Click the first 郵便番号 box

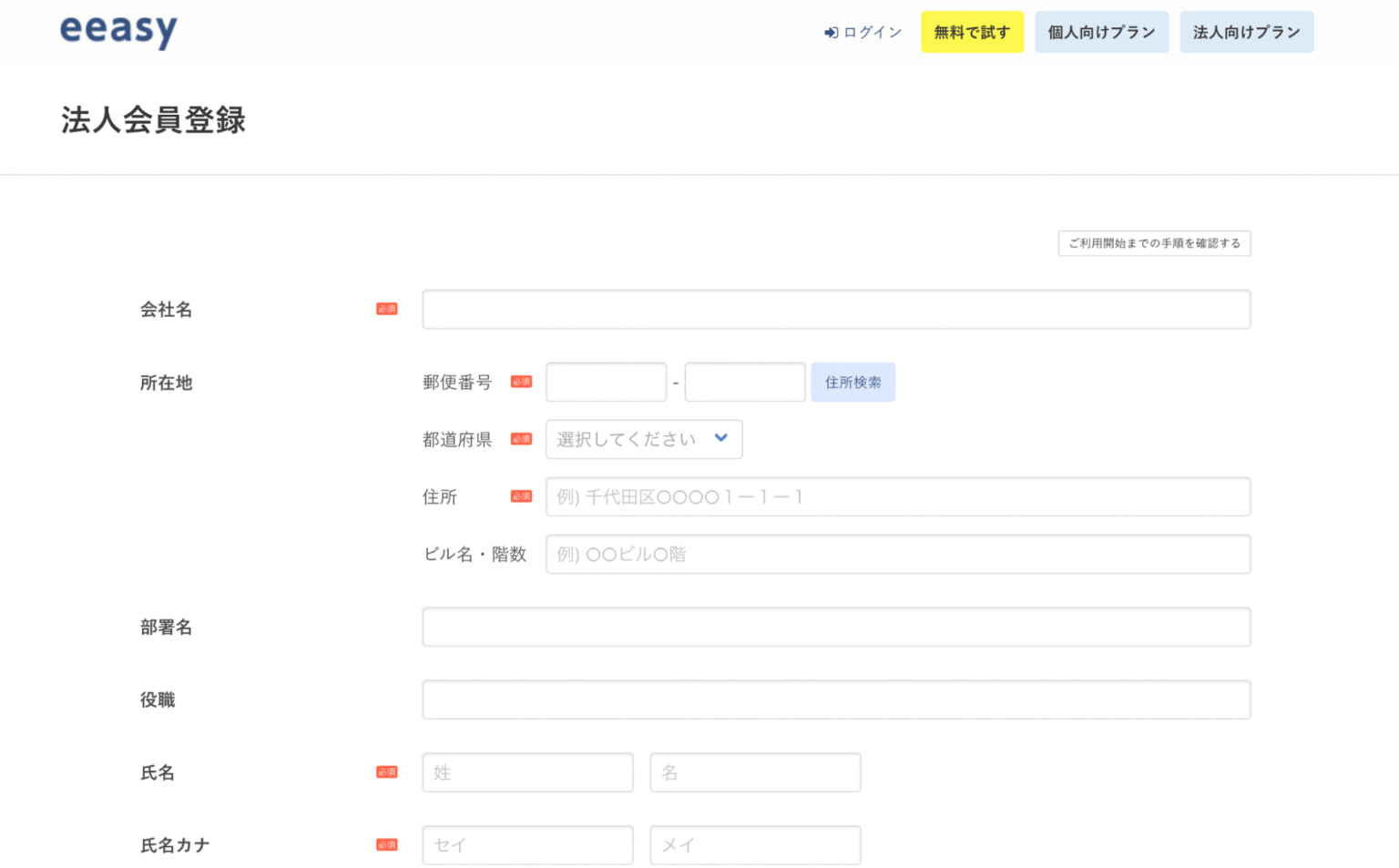point(606,383)
